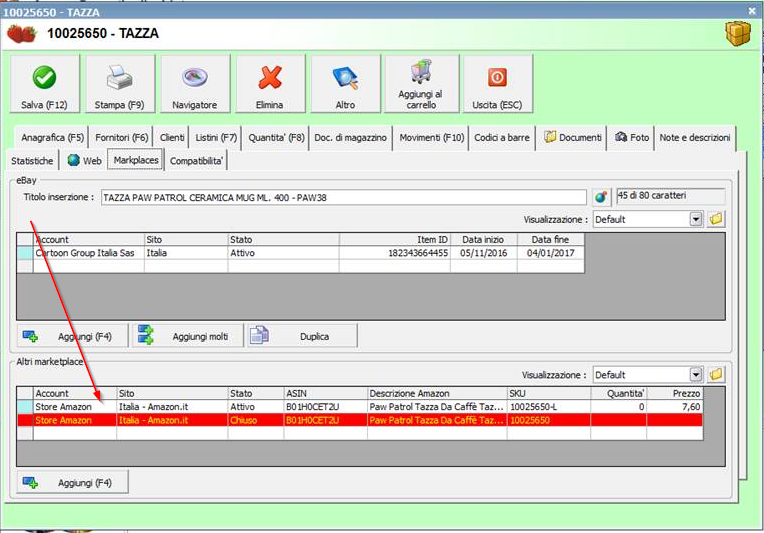Viewport: 764px width, 533px height.
Task: Click the Attivo cell in eBay table
Action: (x=284, y=253)
